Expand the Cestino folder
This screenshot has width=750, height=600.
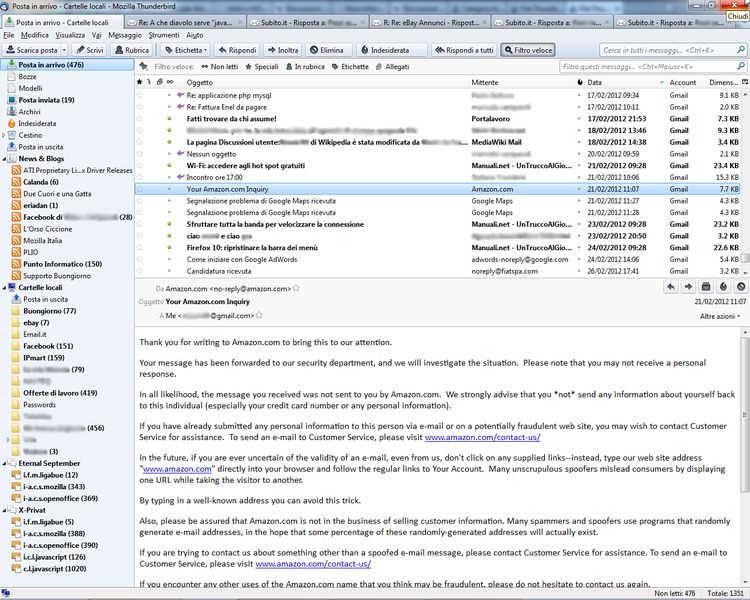4,135
